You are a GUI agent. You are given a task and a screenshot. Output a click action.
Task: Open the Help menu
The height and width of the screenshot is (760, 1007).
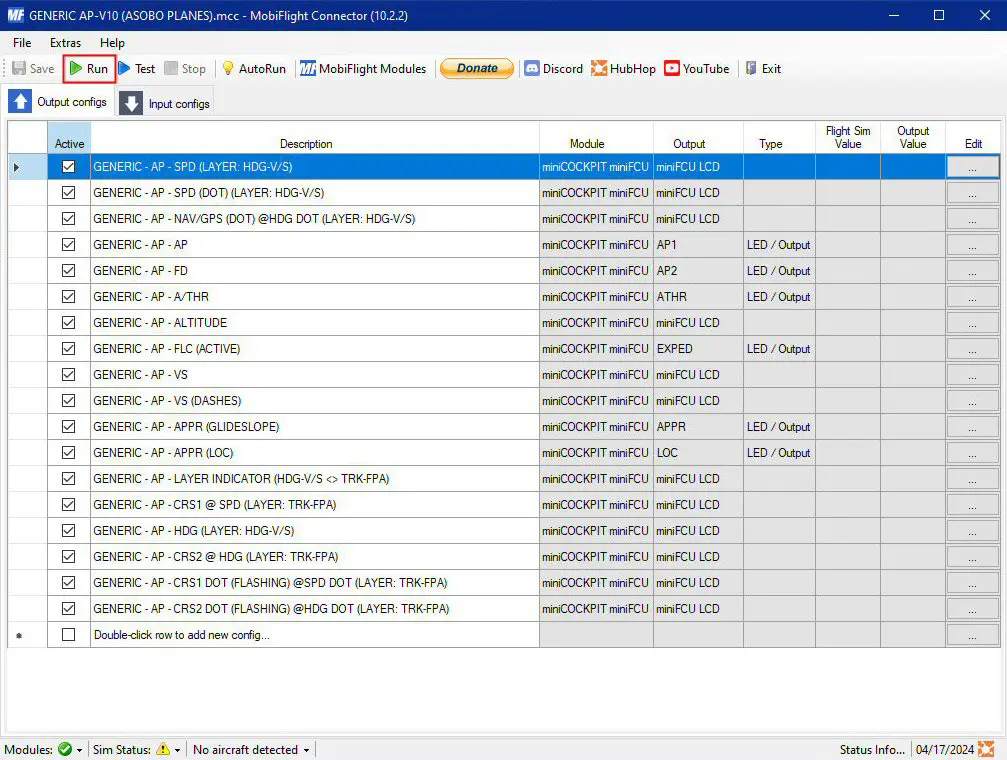(x=112, y=43)
